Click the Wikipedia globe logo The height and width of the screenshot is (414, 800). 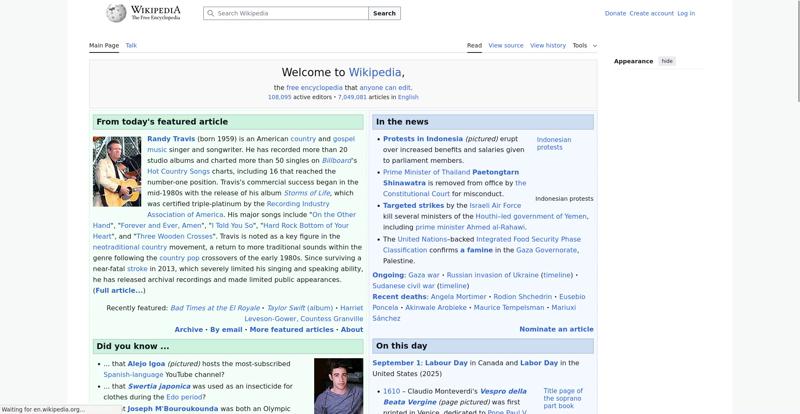tap(116, 13)
